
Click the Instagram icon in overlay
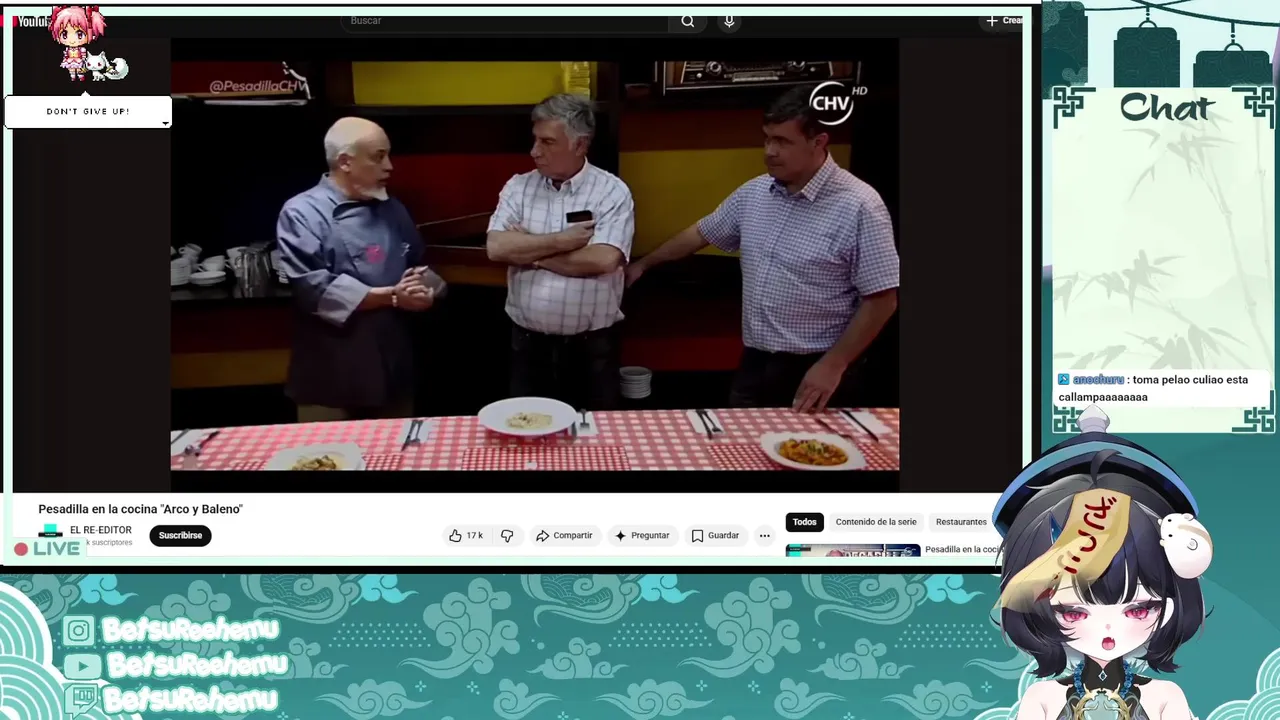(80, 631)
